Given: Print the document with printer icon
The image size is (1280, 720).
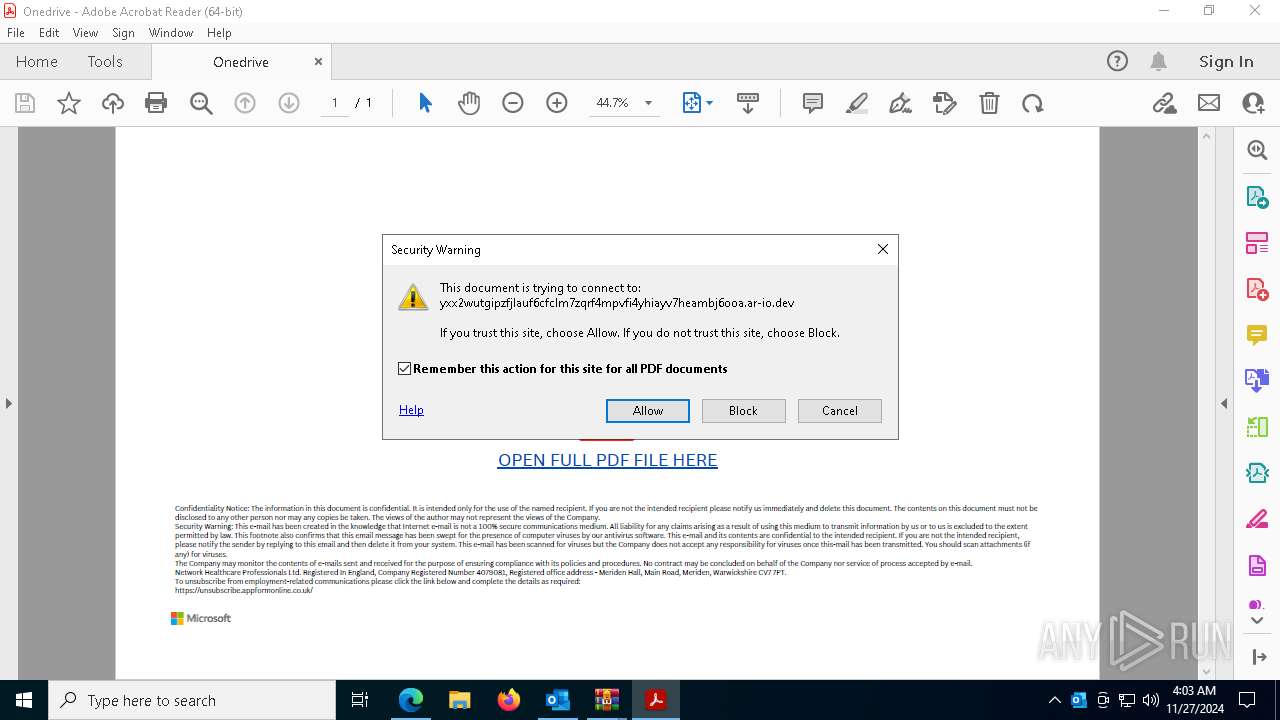Looking at the screenshot, I should [156, 103].
